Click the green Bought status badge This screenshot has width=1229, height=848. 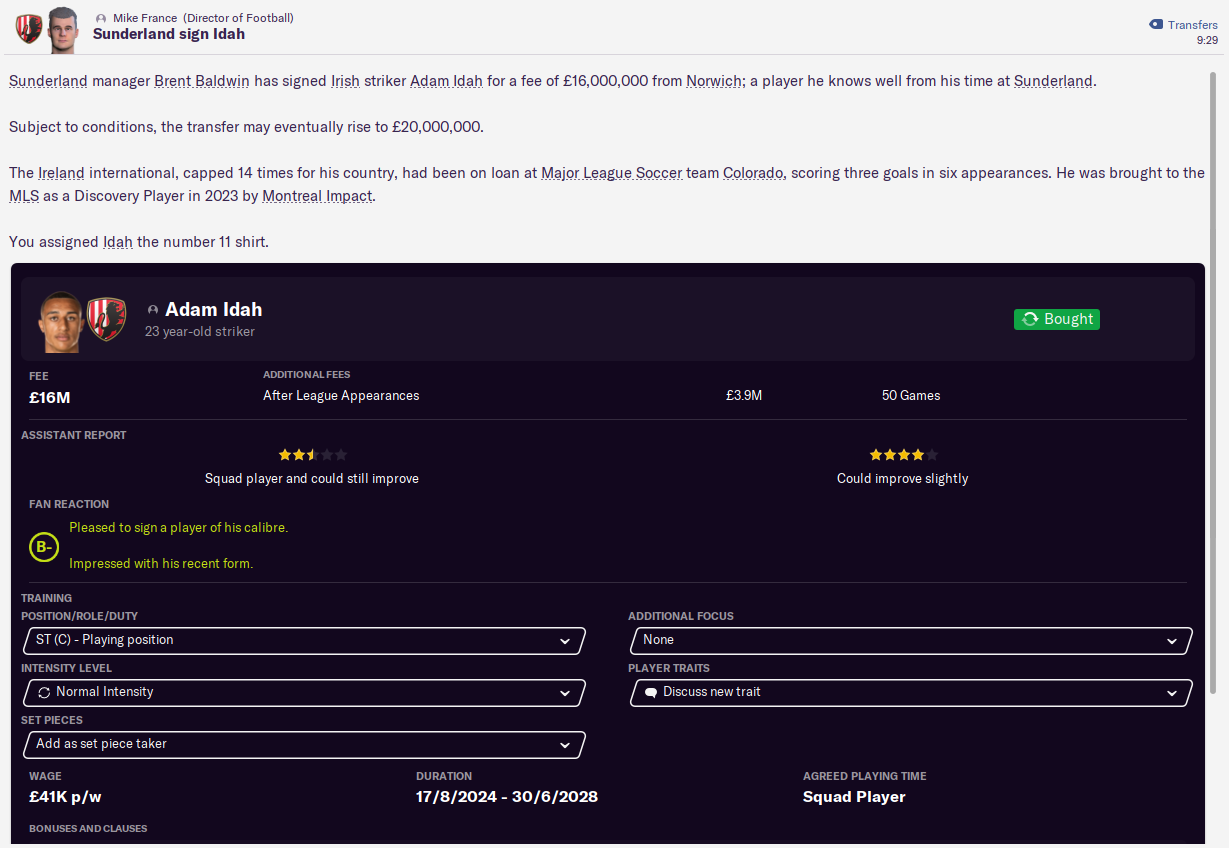coord(1056,319)
